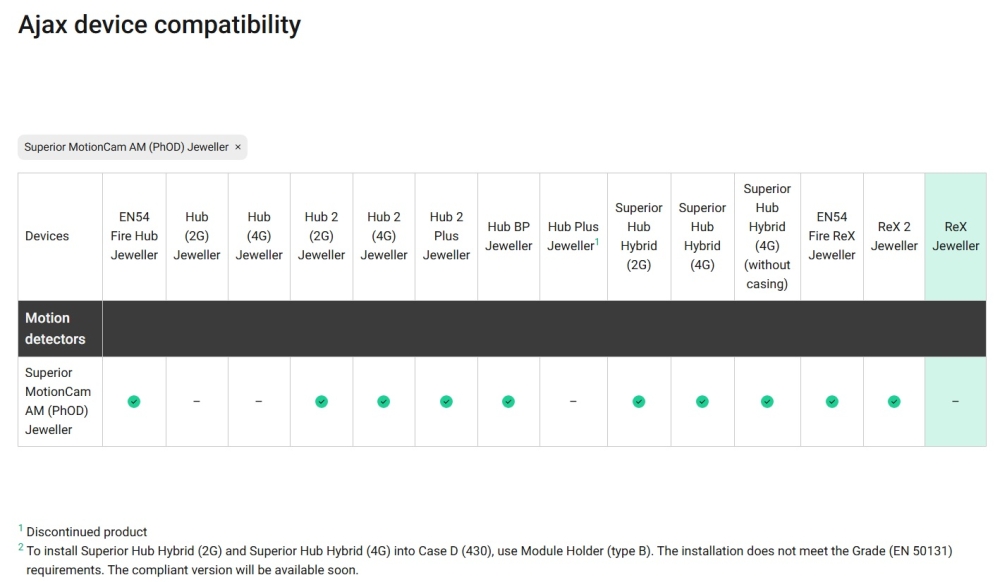This screenshot has height=582, width=1000.
Task: Click the green check under Hub 2 Plus Jeweller
Action: [x=446, y=401]
